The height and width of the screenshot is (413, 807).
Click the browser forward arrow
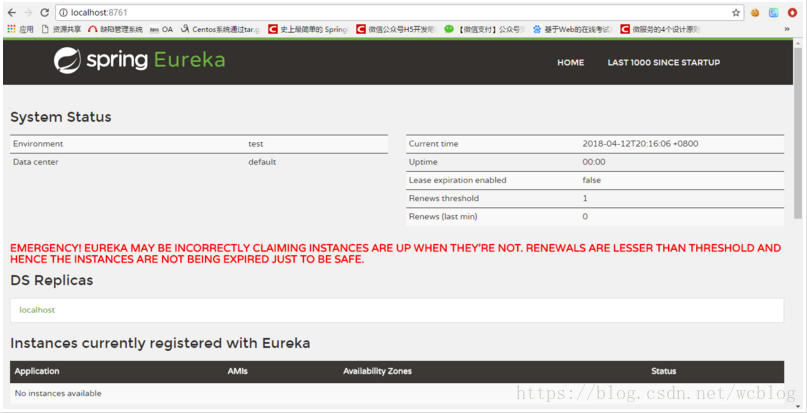[28, 12]
